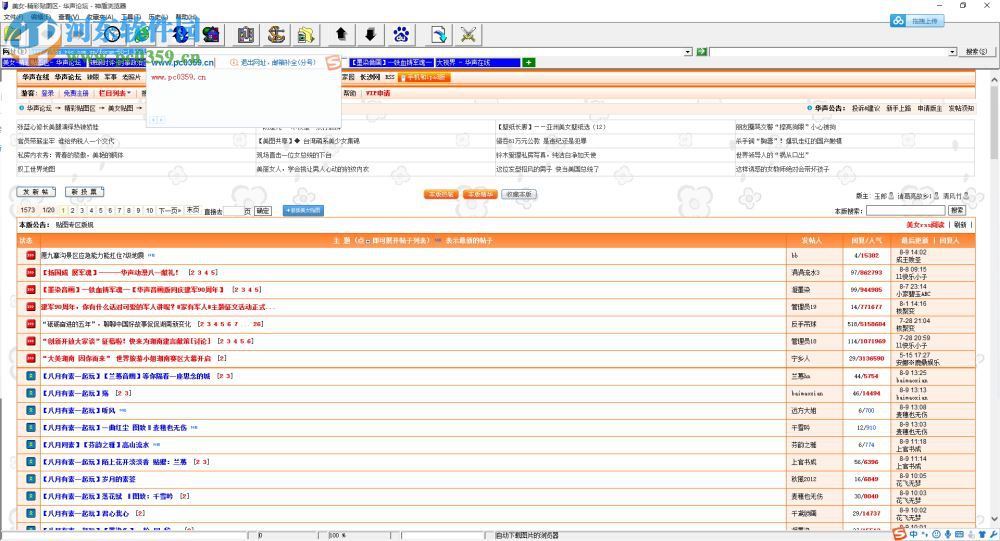Click the green go arrow beside address bar

tap(702, 51)
